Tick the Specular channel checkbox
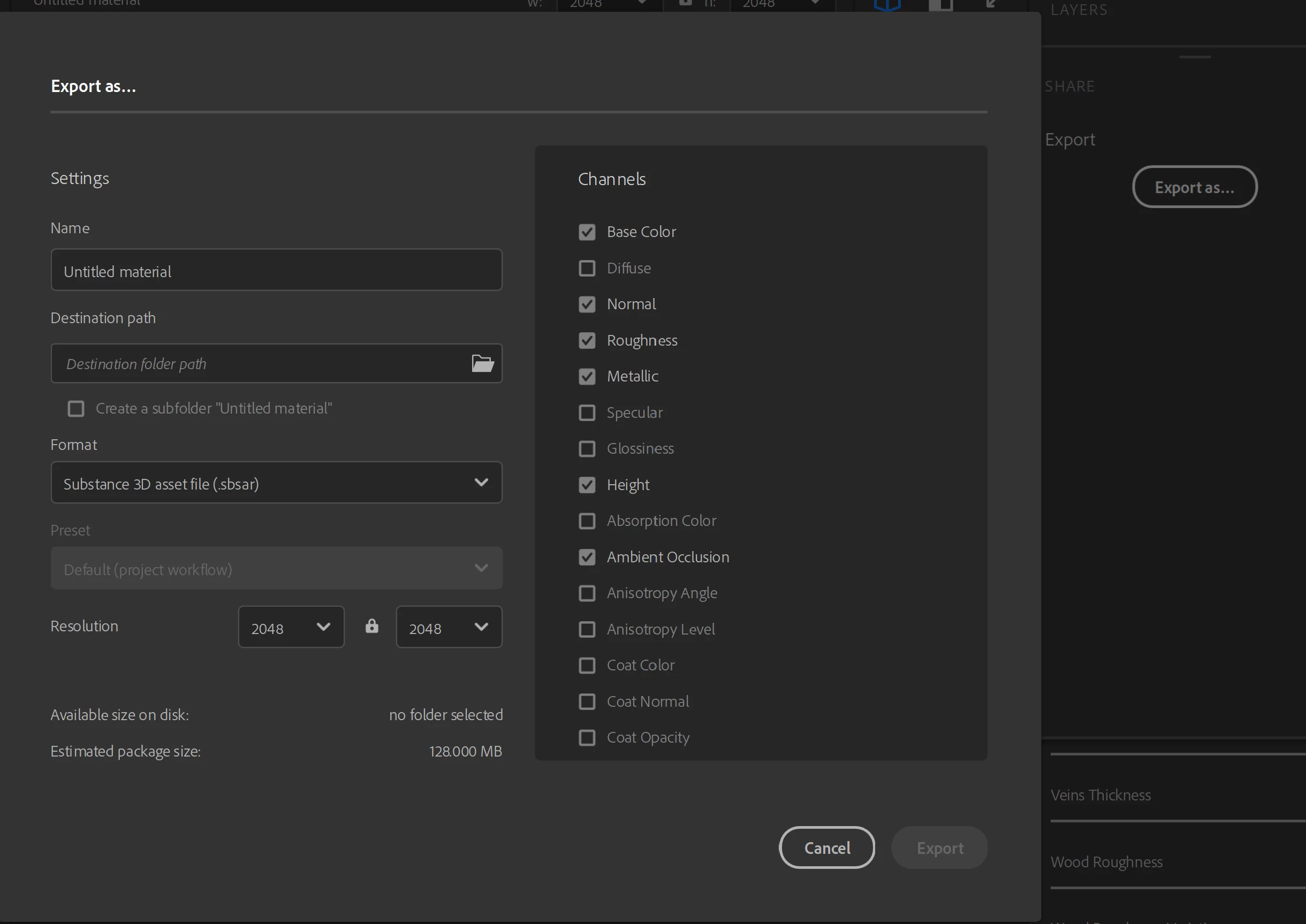Screen dimensions: 1306x924 click(x=587, y=413)
